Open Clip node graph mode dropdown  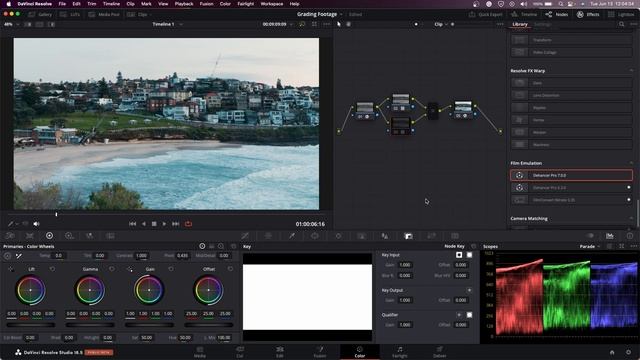pos(441,24)
